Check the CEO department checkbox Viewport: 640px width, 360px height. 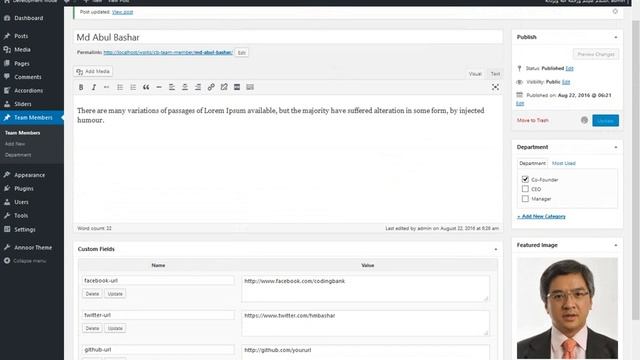coord(525,189)
